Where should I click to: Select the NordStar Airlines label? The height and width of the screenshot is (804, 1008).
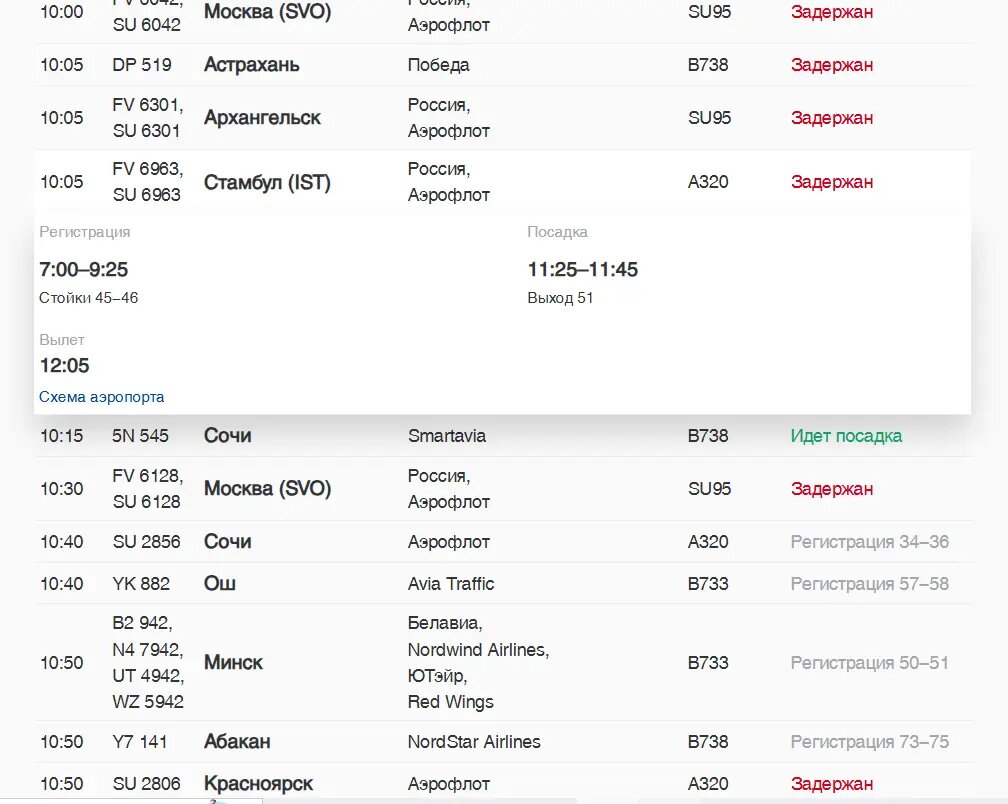474,742
